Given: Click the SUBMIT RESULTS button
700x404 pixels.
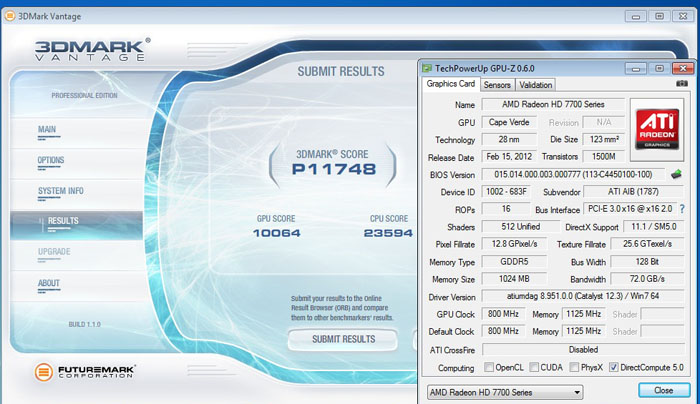Looking at the screenshot, I should [x=343, y=339].
